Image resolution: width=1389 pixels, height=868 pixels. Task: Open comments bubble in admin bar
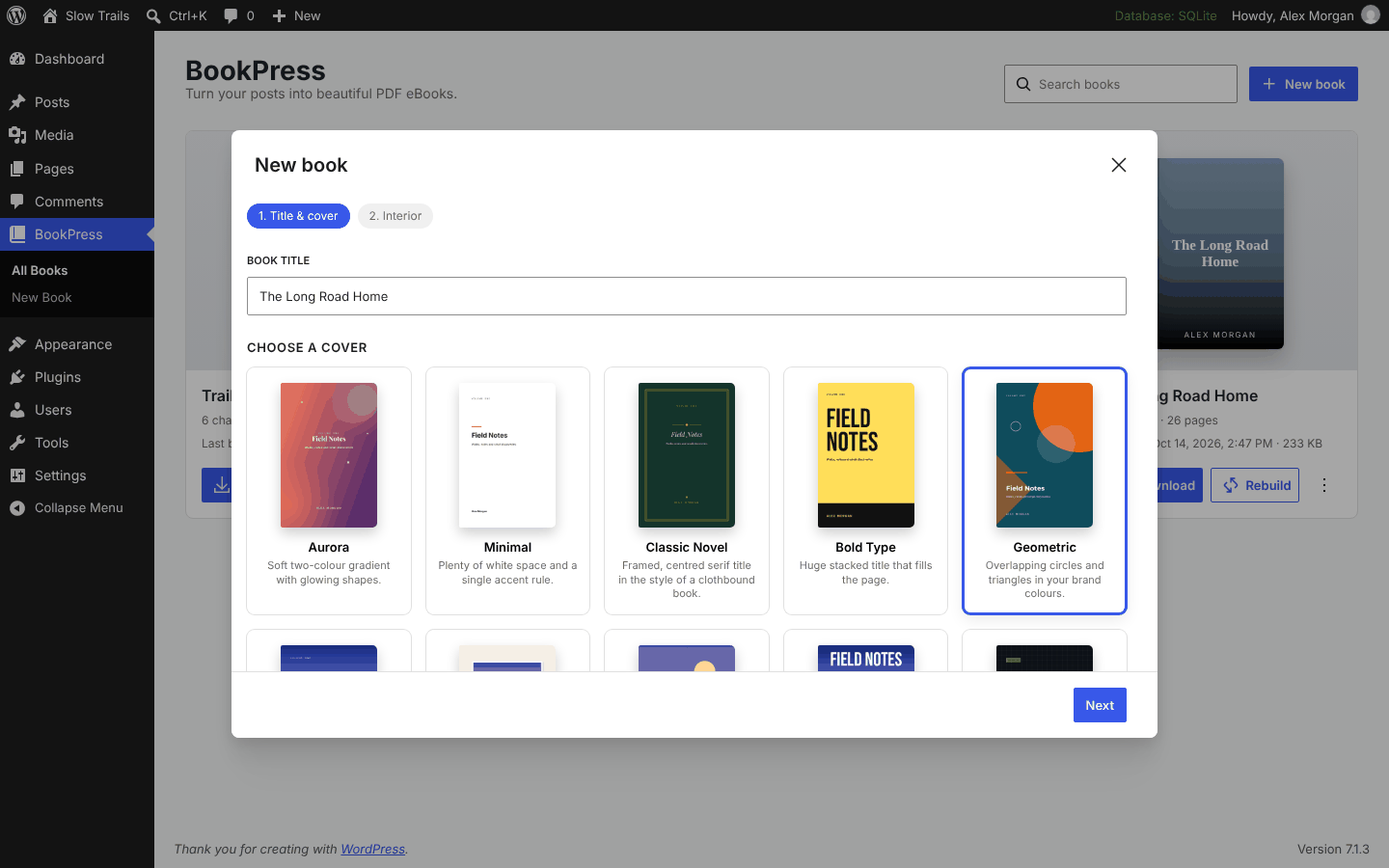(x=239, y=15)
